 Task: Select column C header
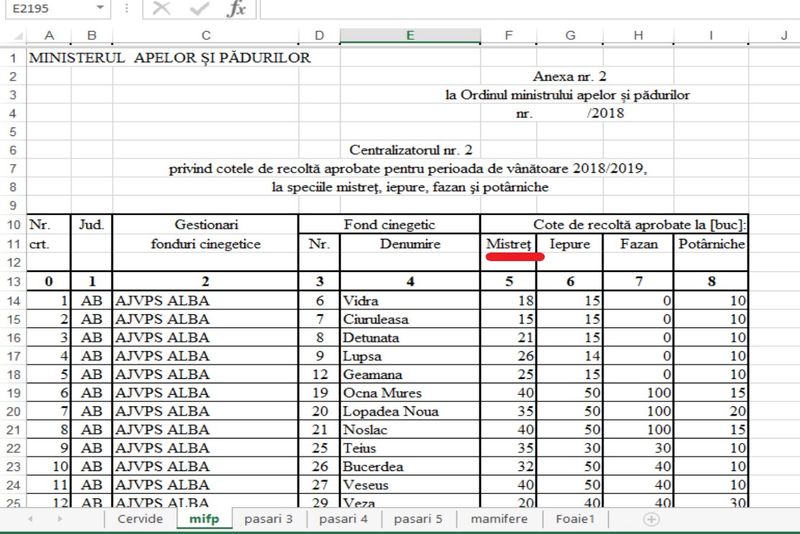(x=205, y=36)
